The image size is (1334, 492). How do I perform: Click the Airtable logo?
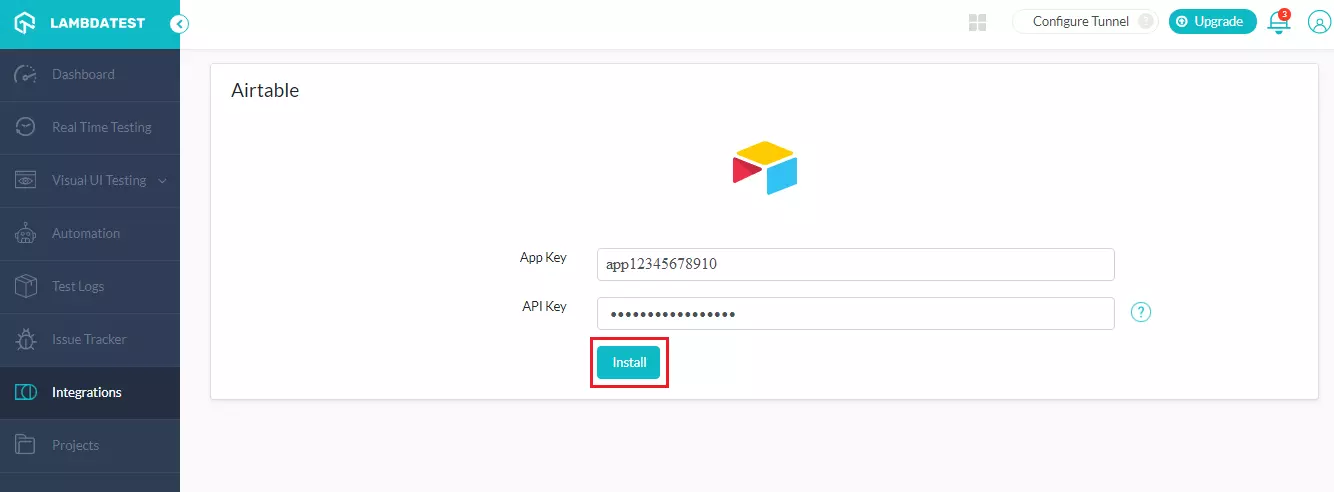765,167
